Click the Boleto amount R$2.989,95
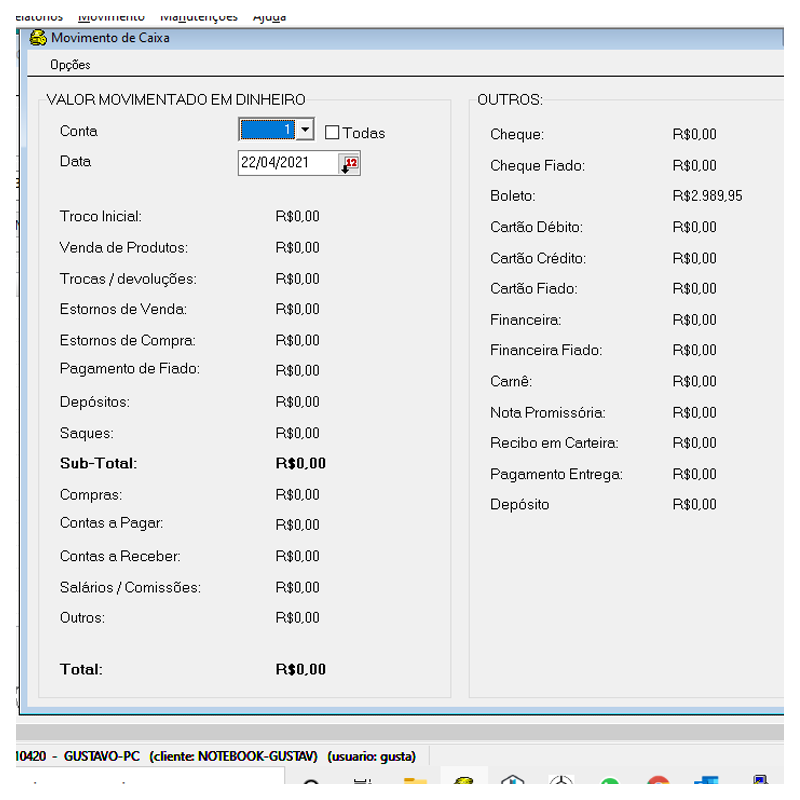Image resolution: width=800 pixels, height=800 pixels. [x=707, y=196]
